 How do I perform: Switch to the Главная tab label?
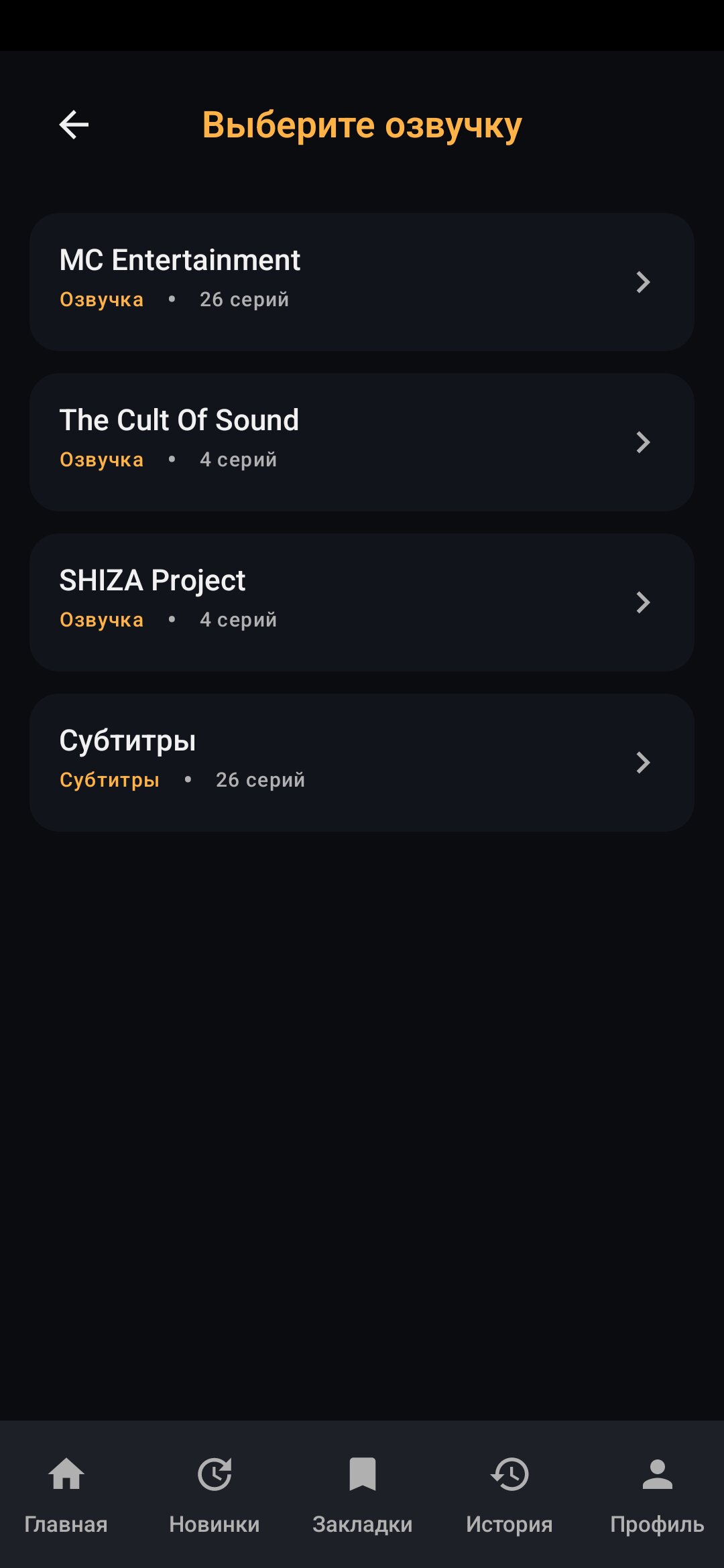click(66, 1524)
